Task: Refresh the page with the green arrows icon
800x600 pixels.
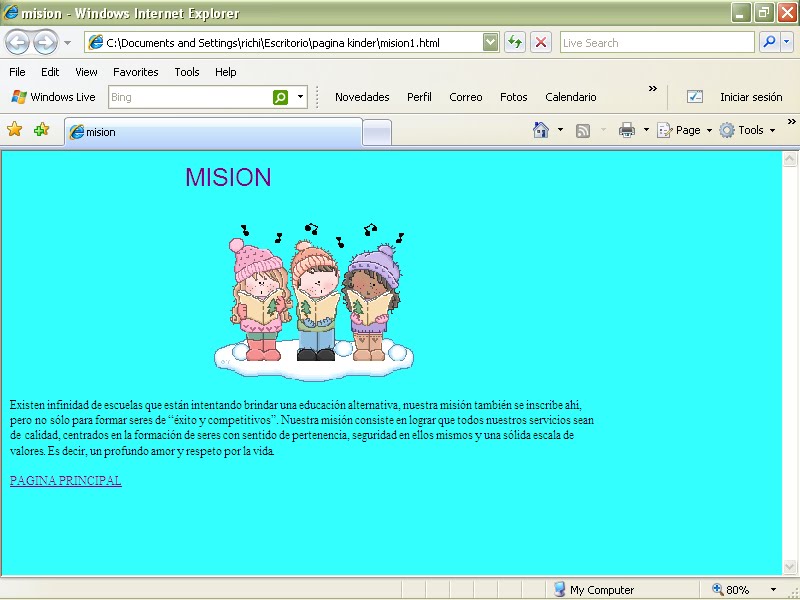Action: pyautogui.click(x=515, y=43)
